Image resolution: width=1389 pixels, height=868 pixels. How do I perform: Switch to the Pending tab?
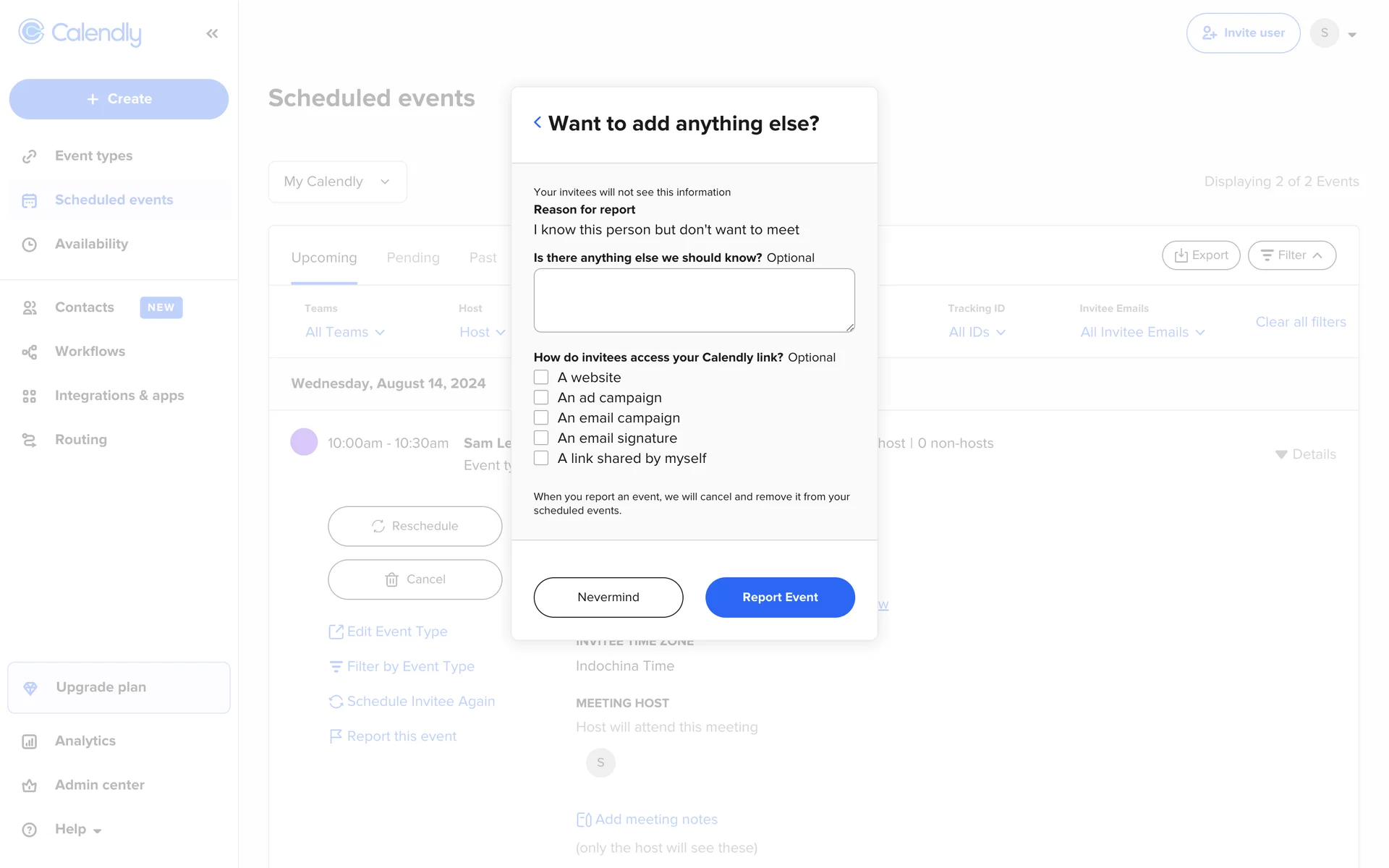point(413,258)
